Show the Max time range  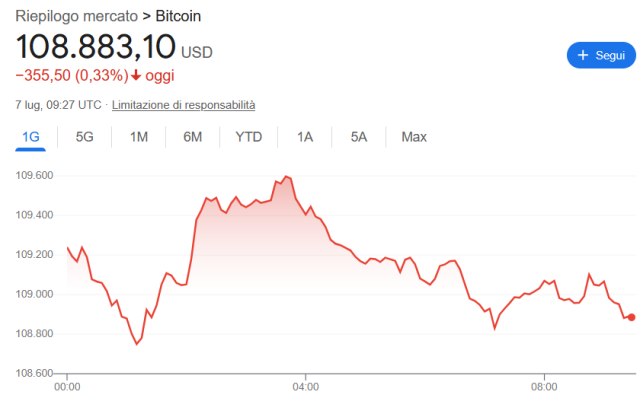414,137
